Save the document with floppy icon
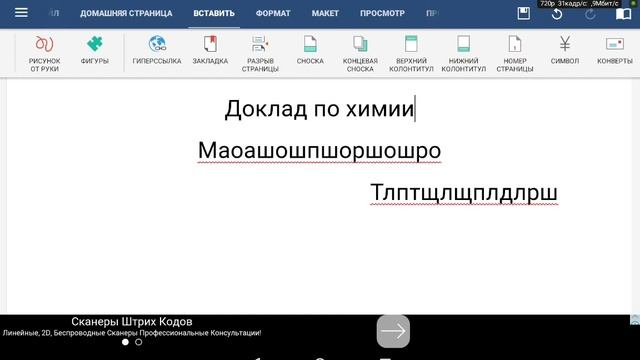640x360 pixels. tap(524, 13)
